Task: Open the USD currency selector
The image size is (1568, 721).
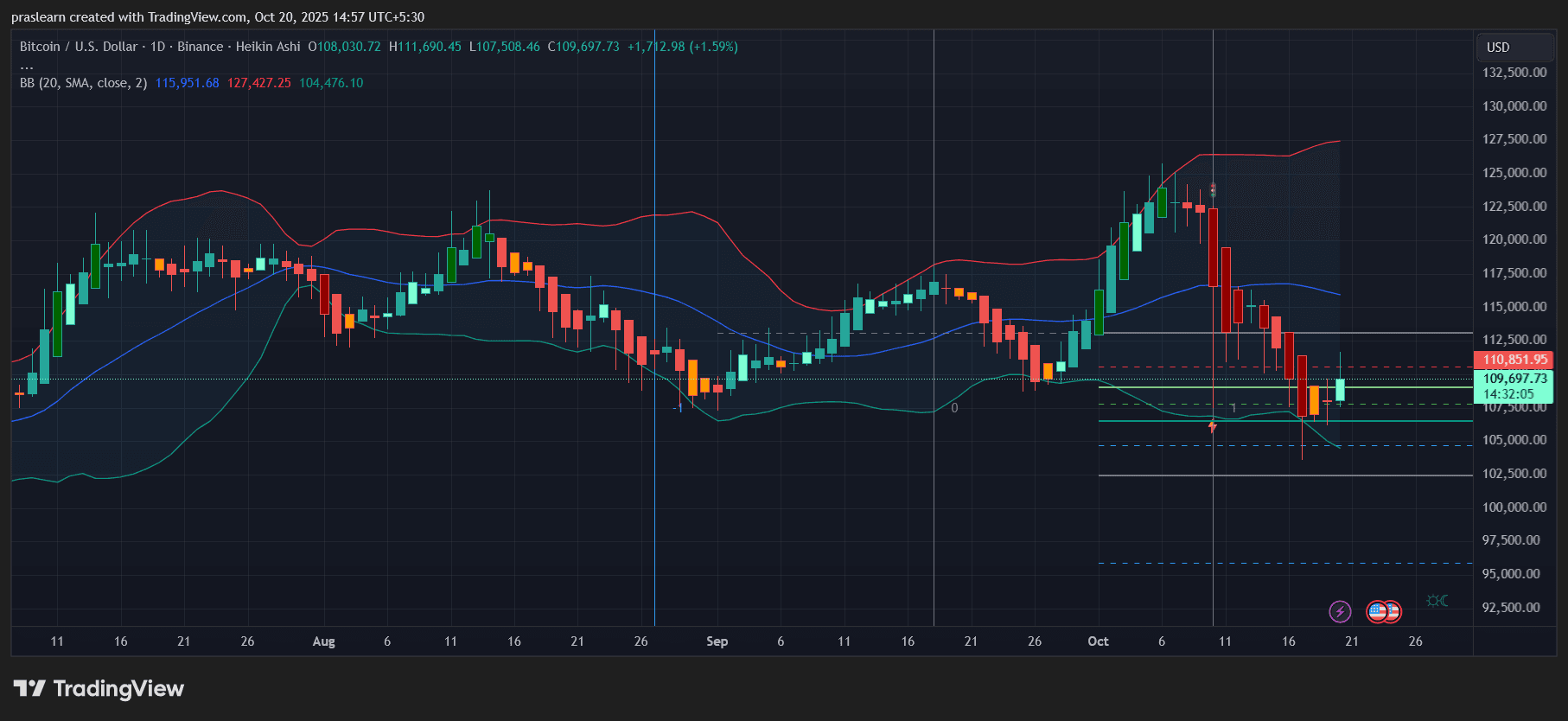Action: point(1498,48)
